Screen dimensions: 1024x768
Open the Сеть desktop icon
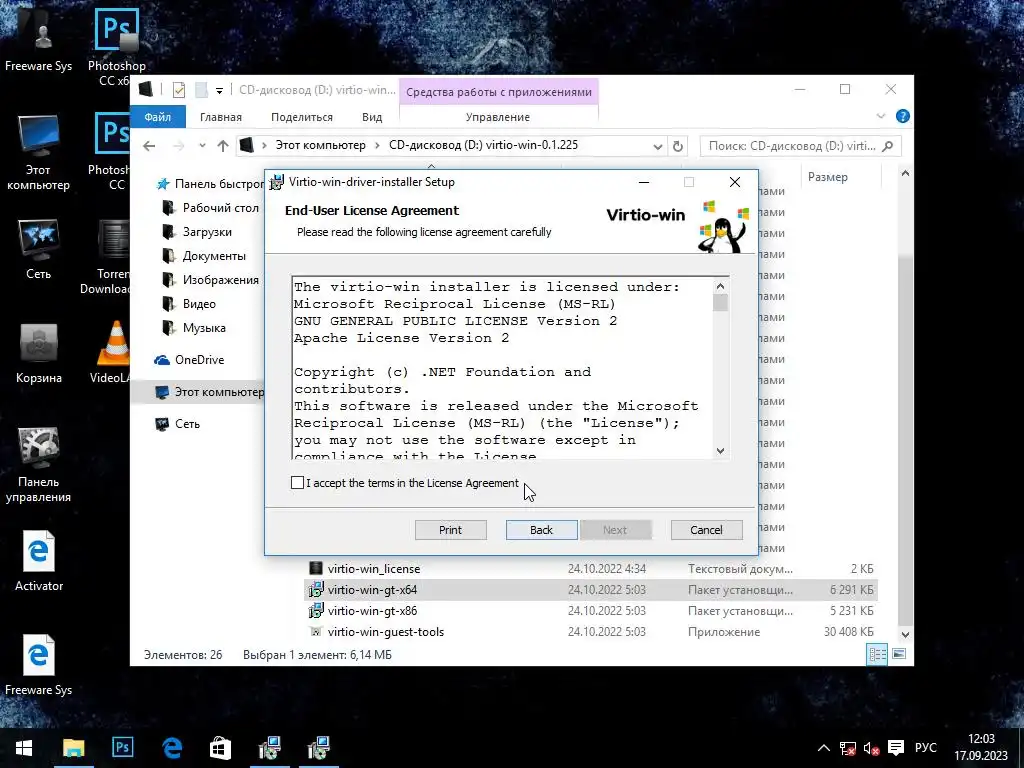tap(39, 249)
